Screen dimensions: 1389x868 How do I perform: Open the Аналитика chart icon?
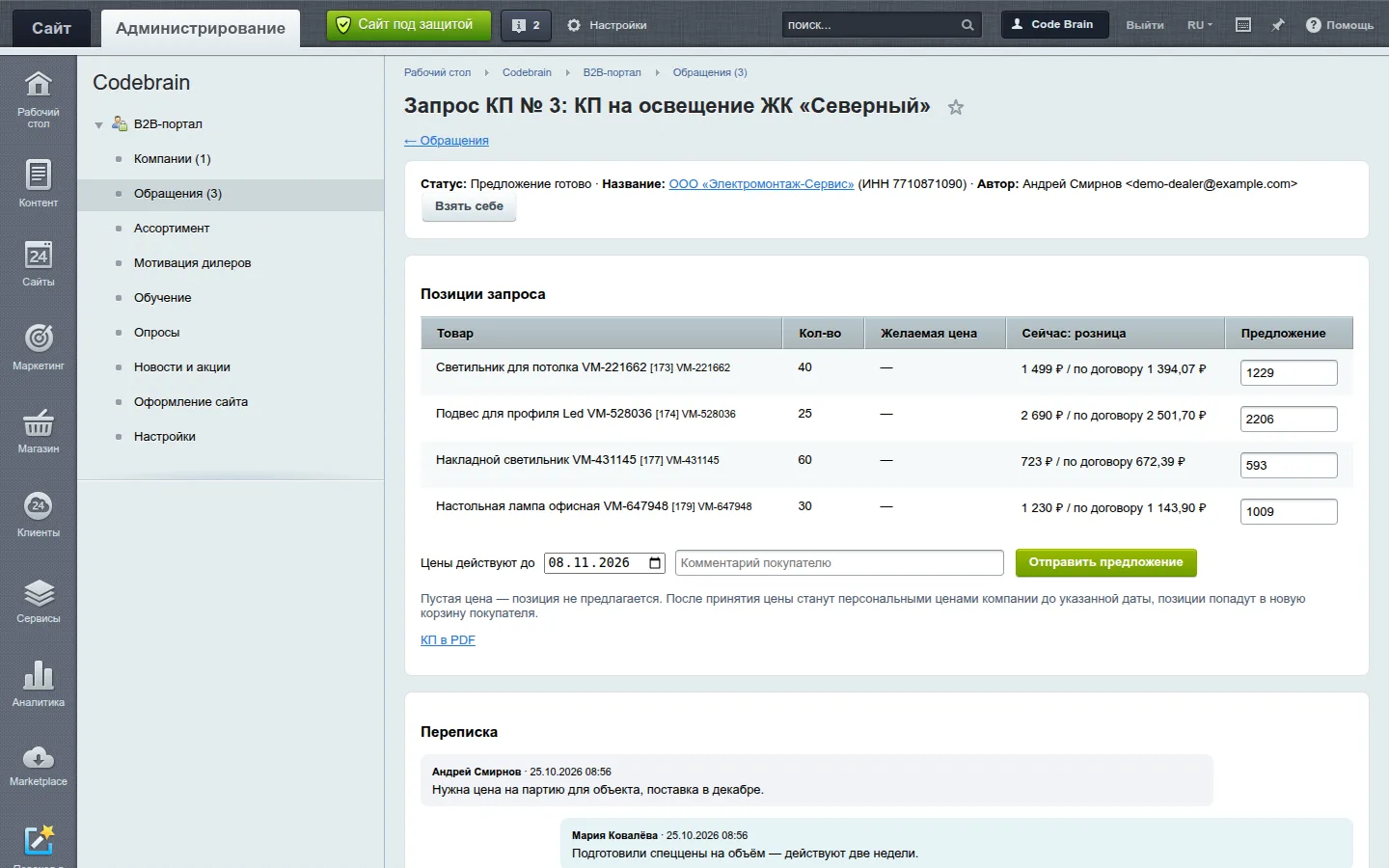tap(38, 683)
